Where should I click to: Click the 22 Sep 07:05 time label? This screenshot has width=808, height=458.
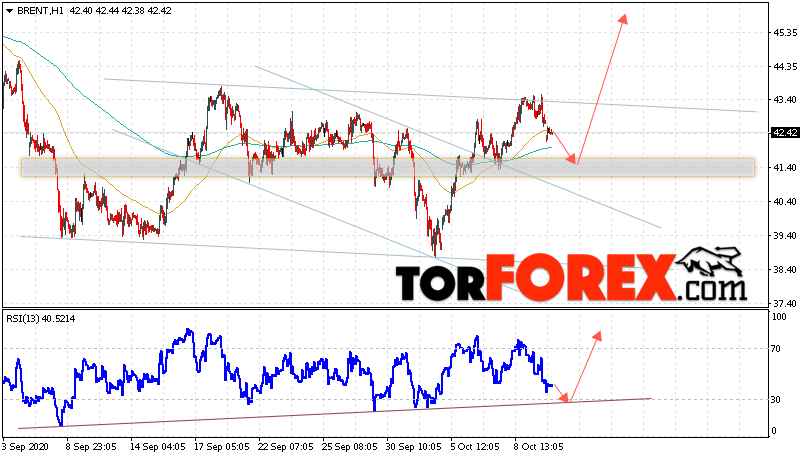(x=285, y=447)
